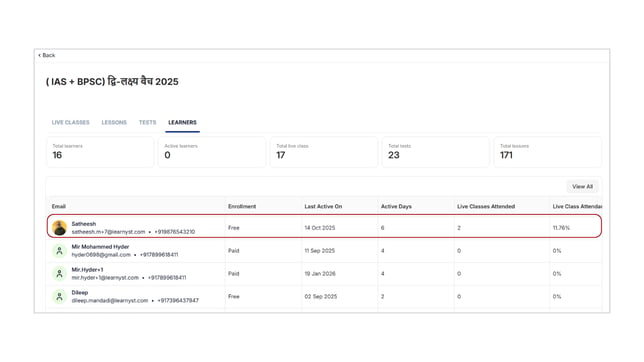Select the date 02 Sep 2025
The image size is (644, 362).
[321, 297]
